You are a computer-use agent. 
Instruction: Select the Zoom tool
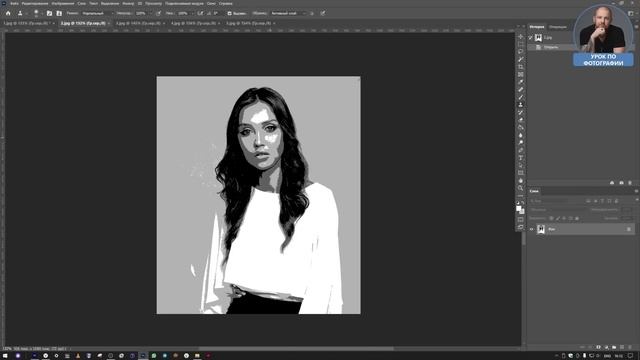coord(520,188)
